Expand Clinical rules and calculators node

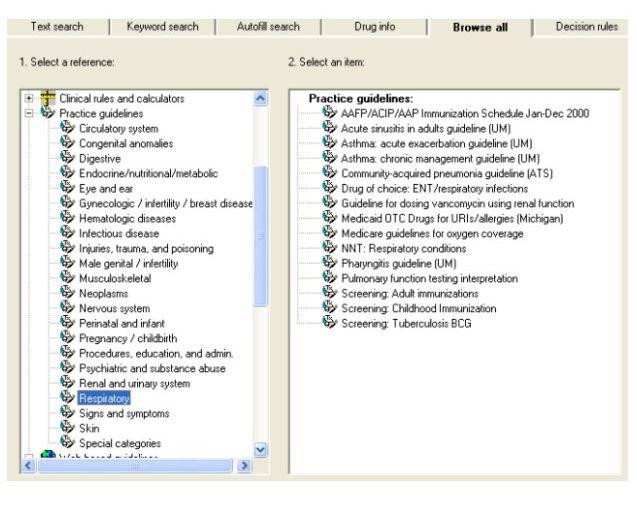point(29,98)
